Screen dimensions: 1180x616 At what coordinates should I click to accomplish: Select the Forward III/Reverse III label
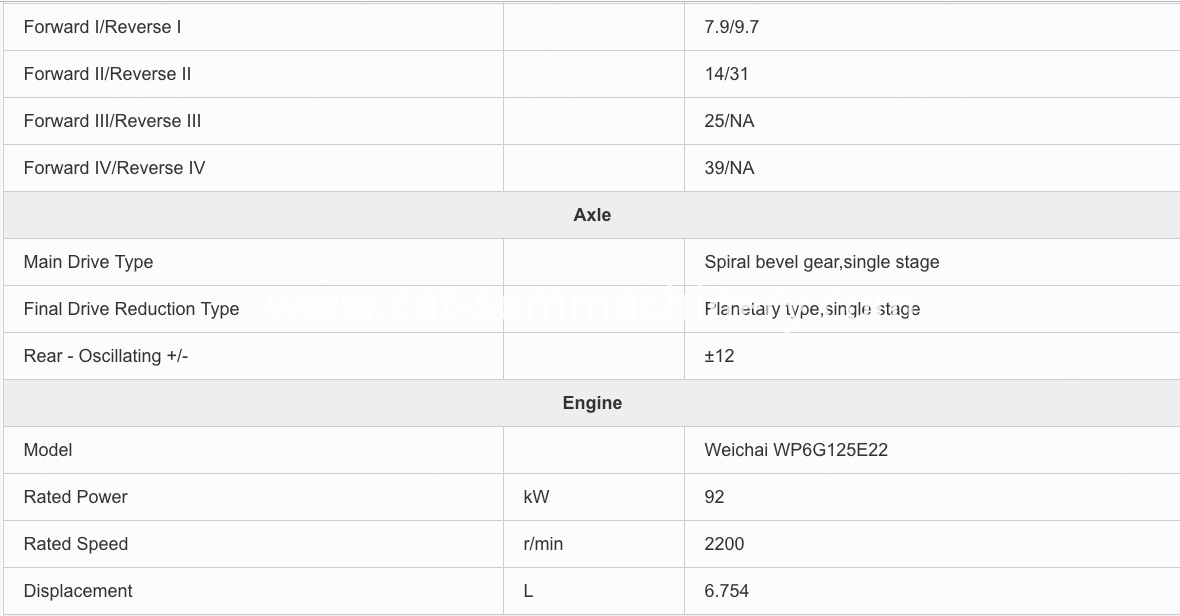coord(112,121)
